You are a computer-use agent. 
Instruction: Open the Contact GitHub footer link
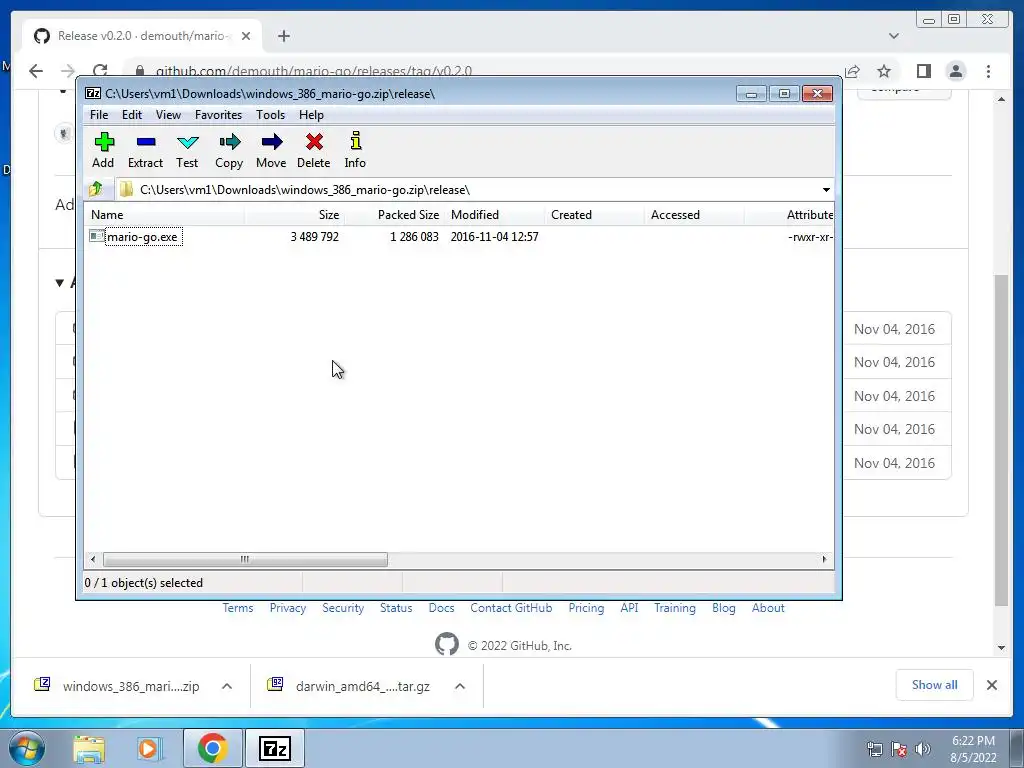coord(511,608)
